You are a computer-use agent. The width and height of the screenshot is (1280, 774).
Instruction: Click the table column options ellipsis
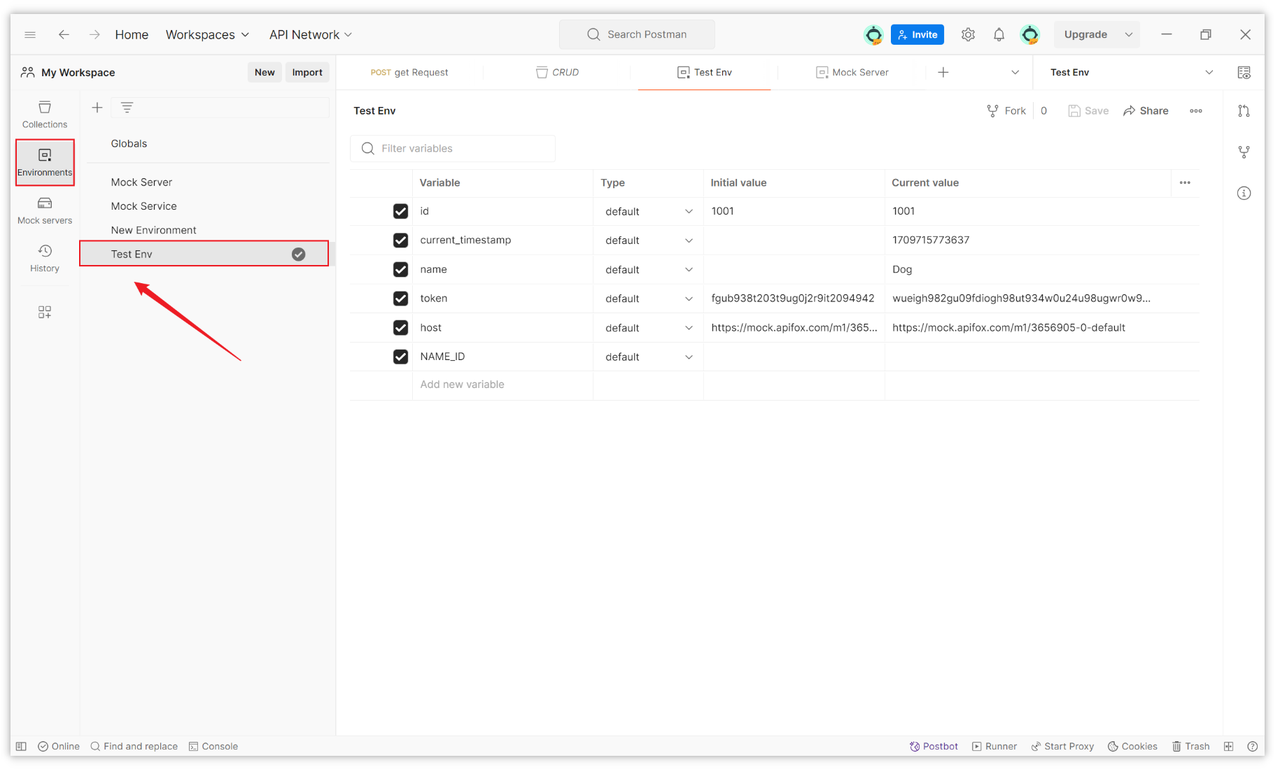(1185, 183)
